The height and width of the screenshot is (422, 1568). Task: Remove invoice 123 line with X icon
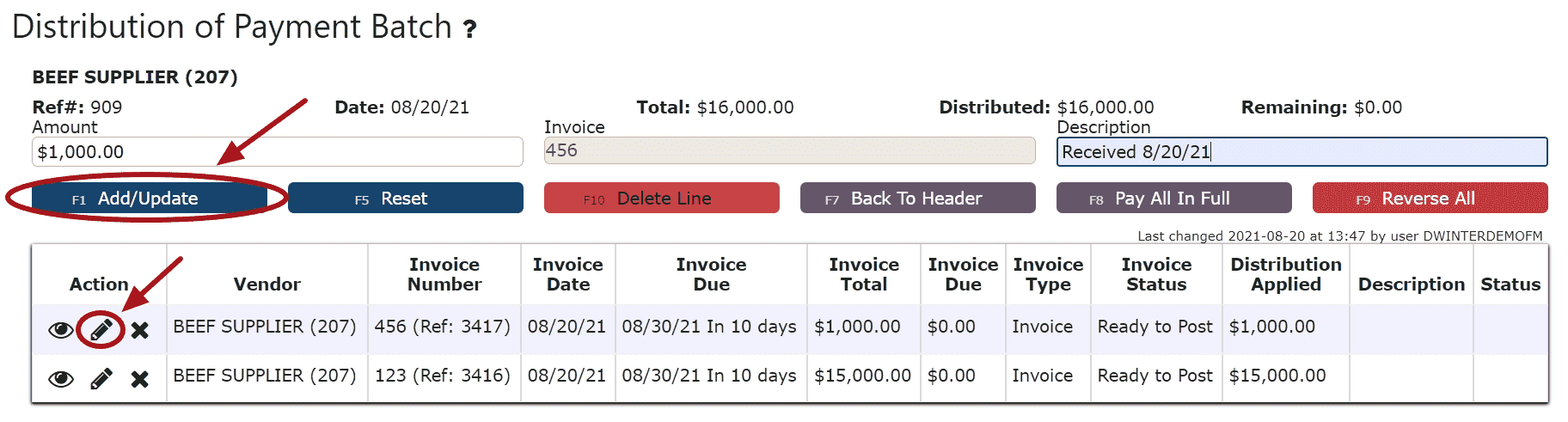[x=140, y=379]
